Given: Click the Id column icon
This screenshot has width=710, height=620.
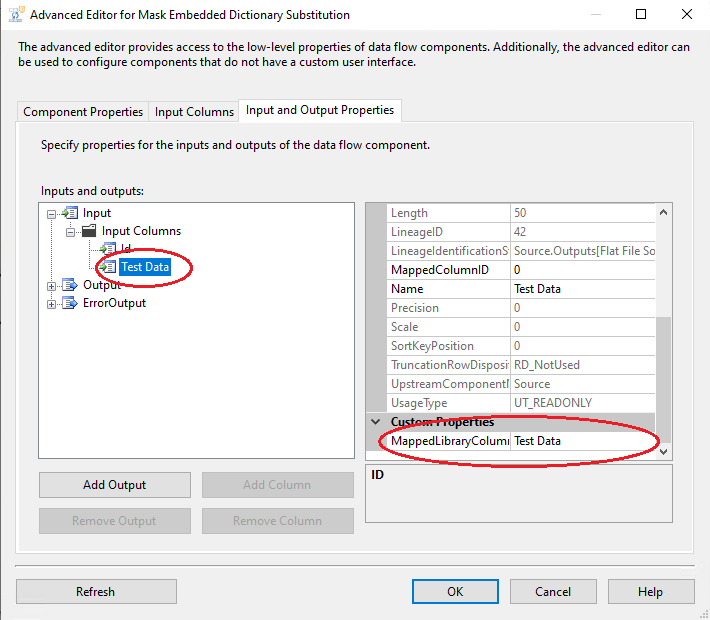Looking at the screenshot, I should pyautogui.click(x=108, y=249).
